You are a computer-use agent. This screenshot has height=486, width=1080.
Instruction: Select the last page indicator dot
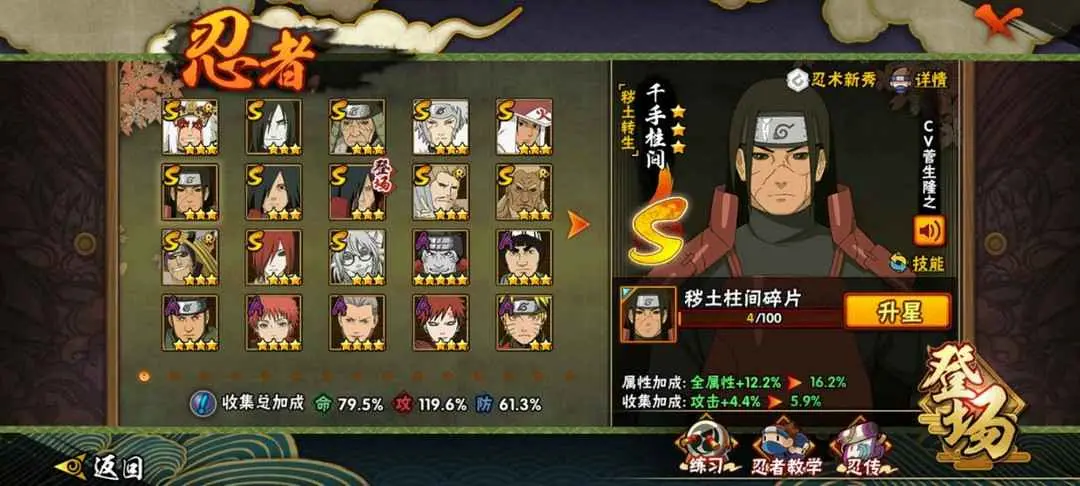point(570,376)
